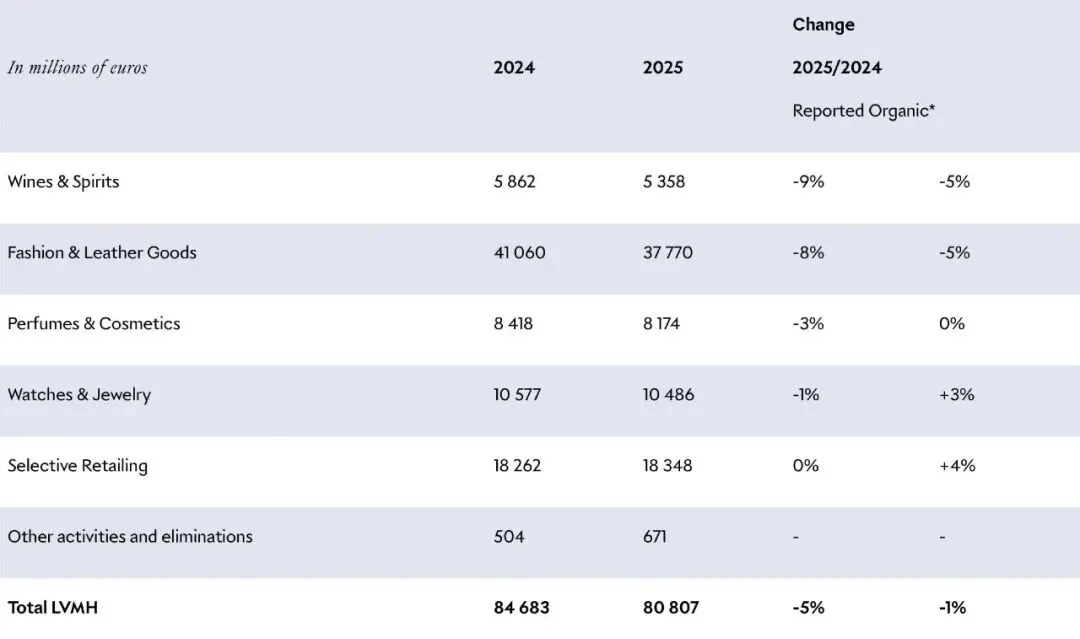This screenshot has width=1080, height=639.
Task: Select the 671 Other activities 2025 value
Action: pos(655,536)
